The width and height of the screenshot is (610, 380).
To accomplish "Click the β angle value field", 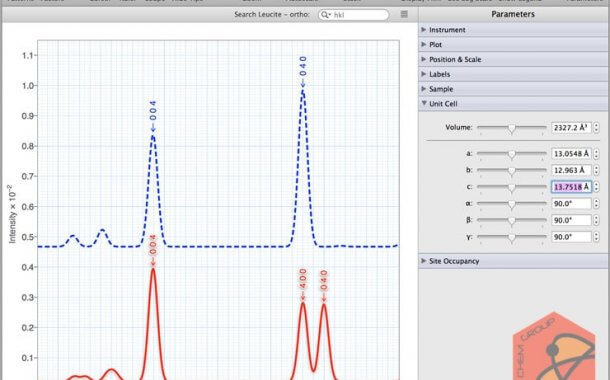I will click(x=571, y=220).
